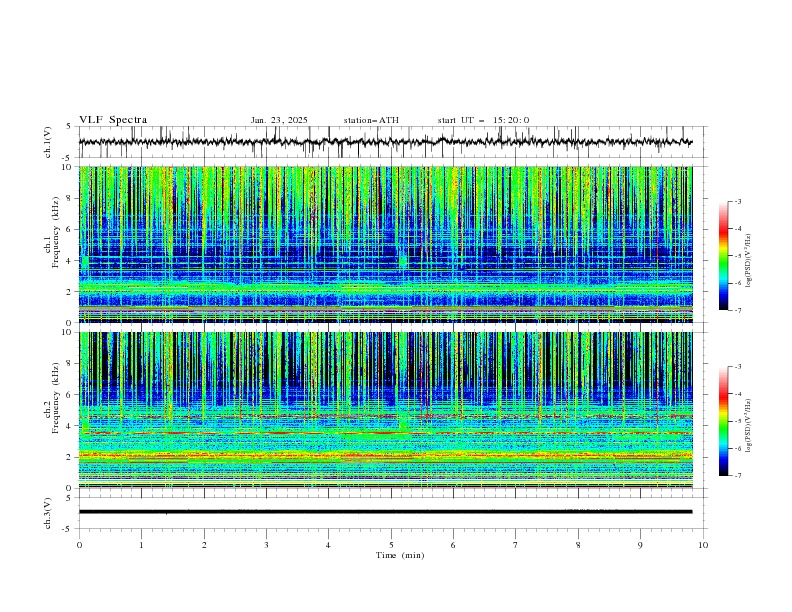Click the "-5" tick on ch.3(V) axis
792x612 pixels.
click(x=67, y=529)
